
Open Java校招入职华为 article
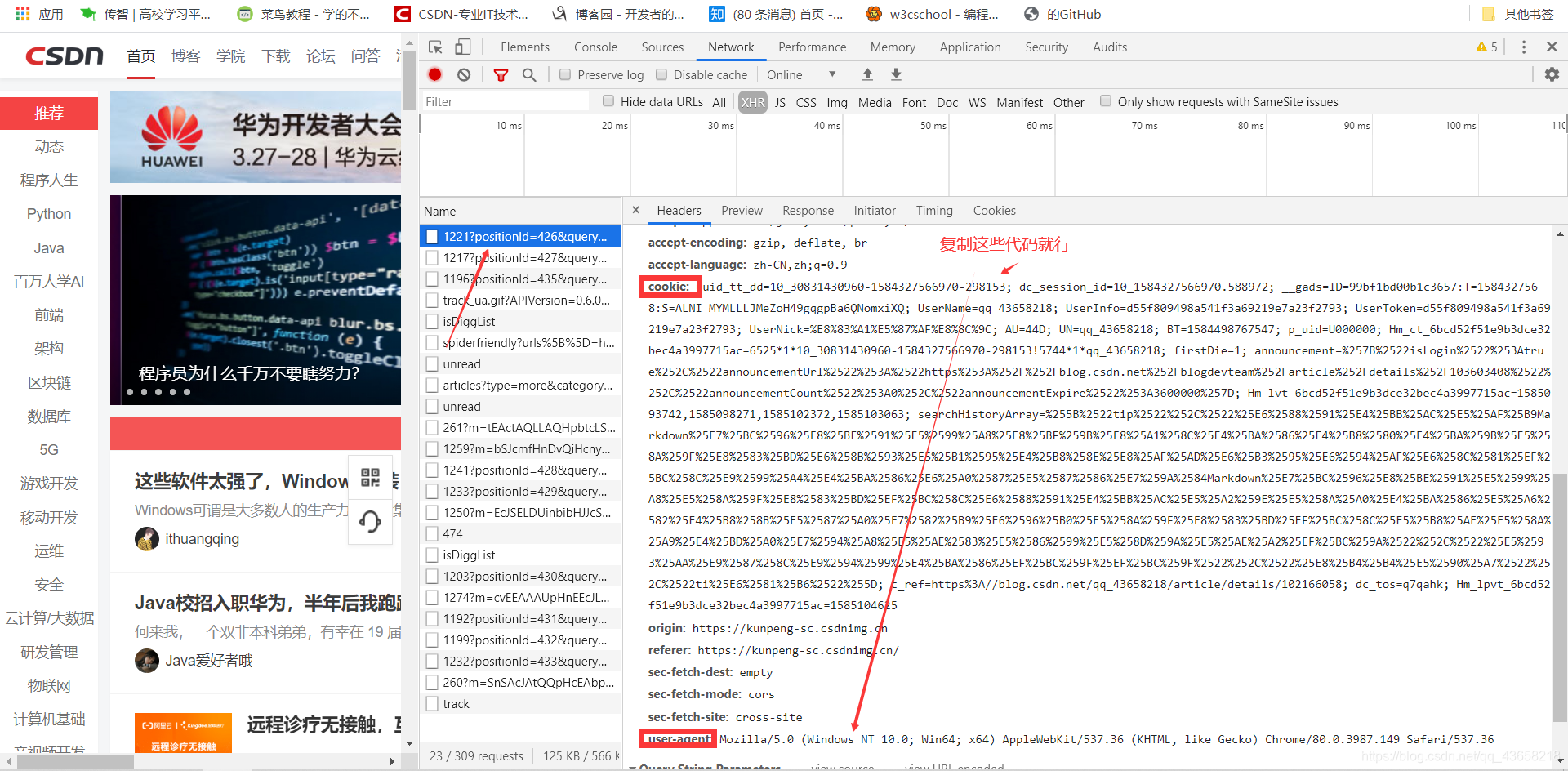point(268,603)
